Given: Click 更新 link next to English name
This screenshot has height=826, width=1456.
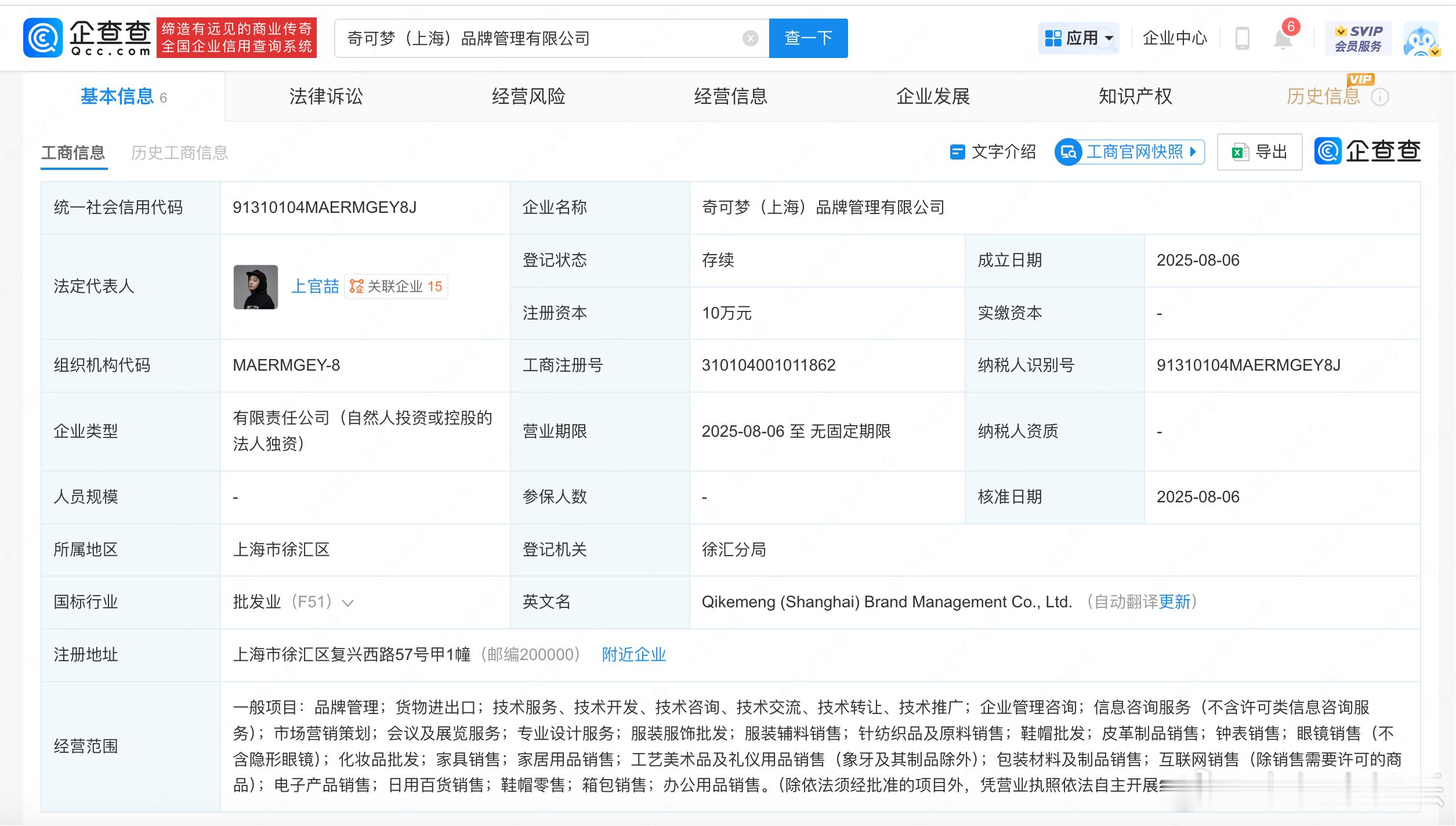Looking at the screenshot, I should click(x=1175, y=602).
